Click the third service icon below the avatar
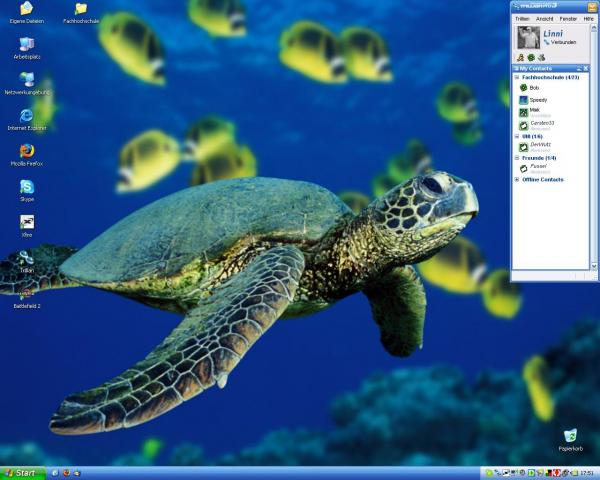600x480 pixels. (x=541, y=58)
